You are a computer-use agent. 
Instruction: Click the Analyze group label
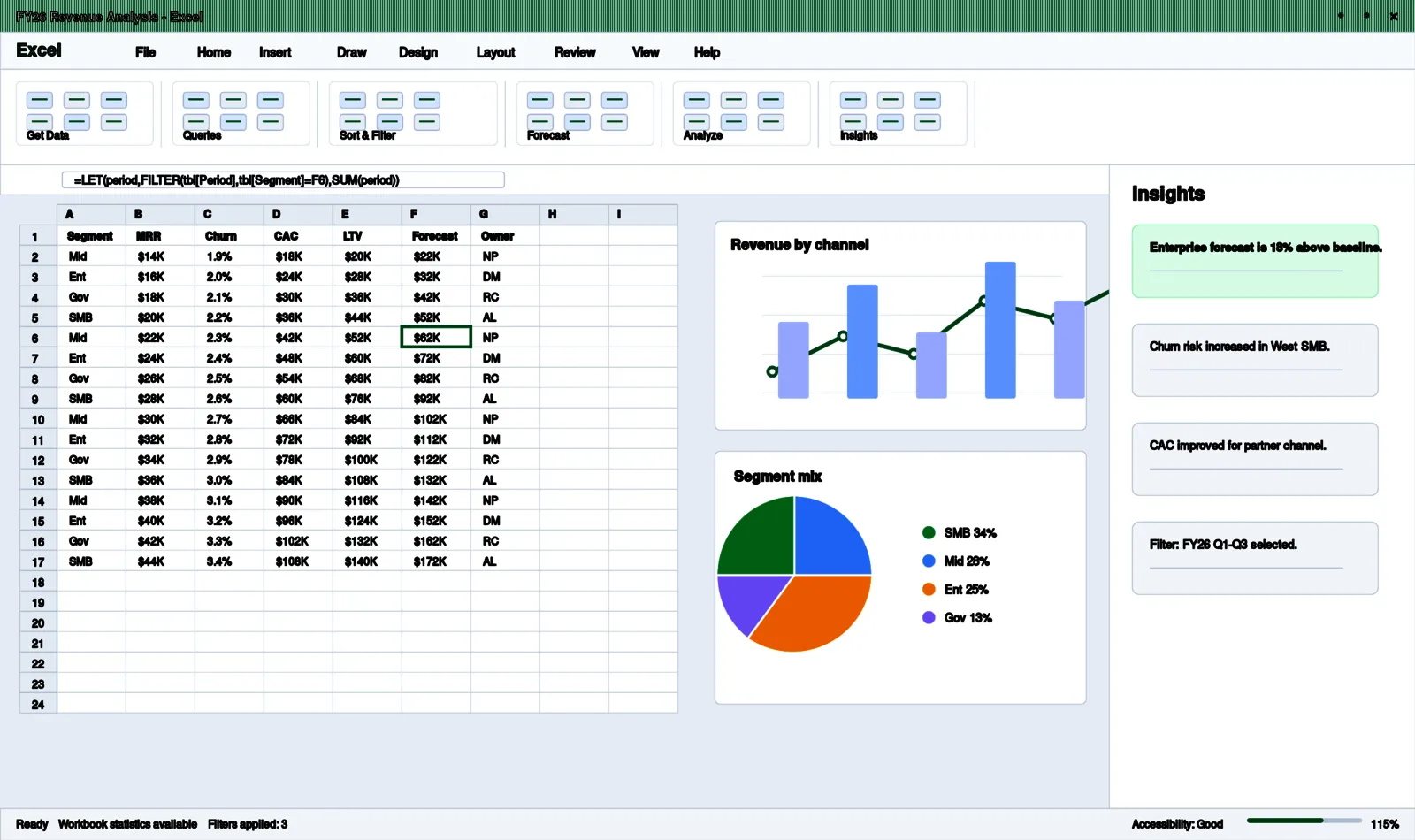(x=702, y=135)
